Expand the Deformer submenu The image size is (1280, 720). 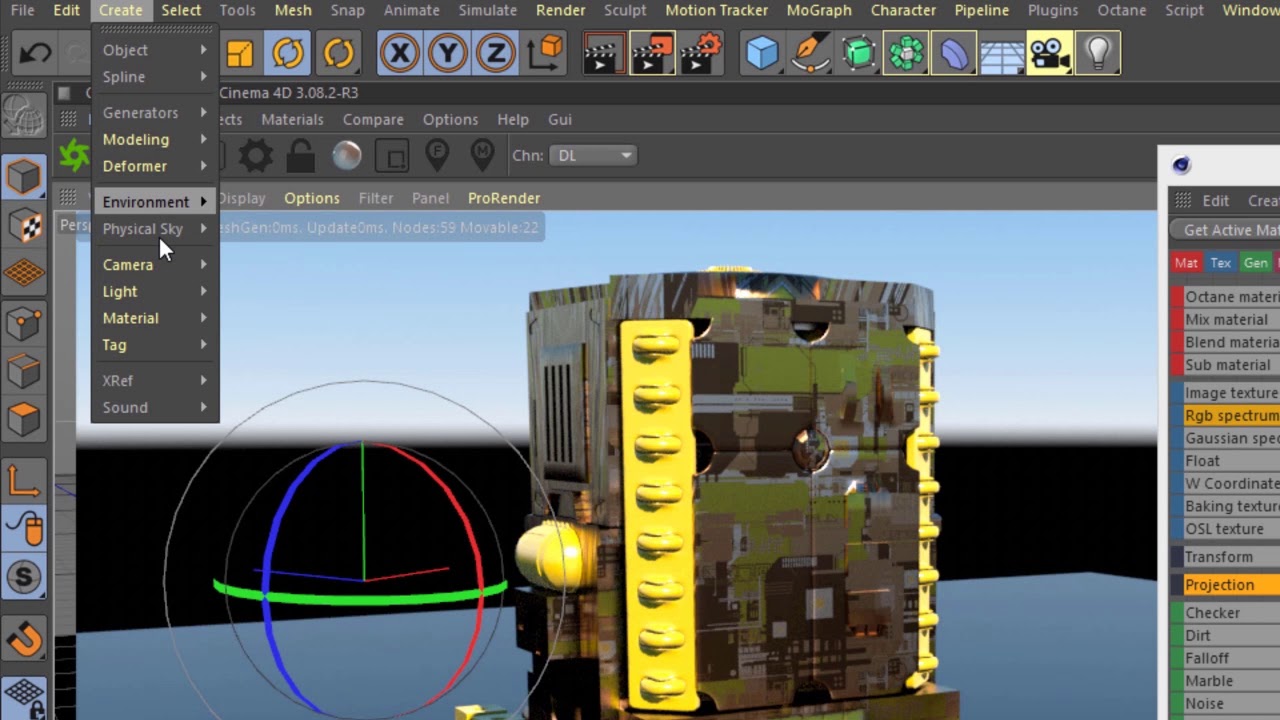coord(155,166)
